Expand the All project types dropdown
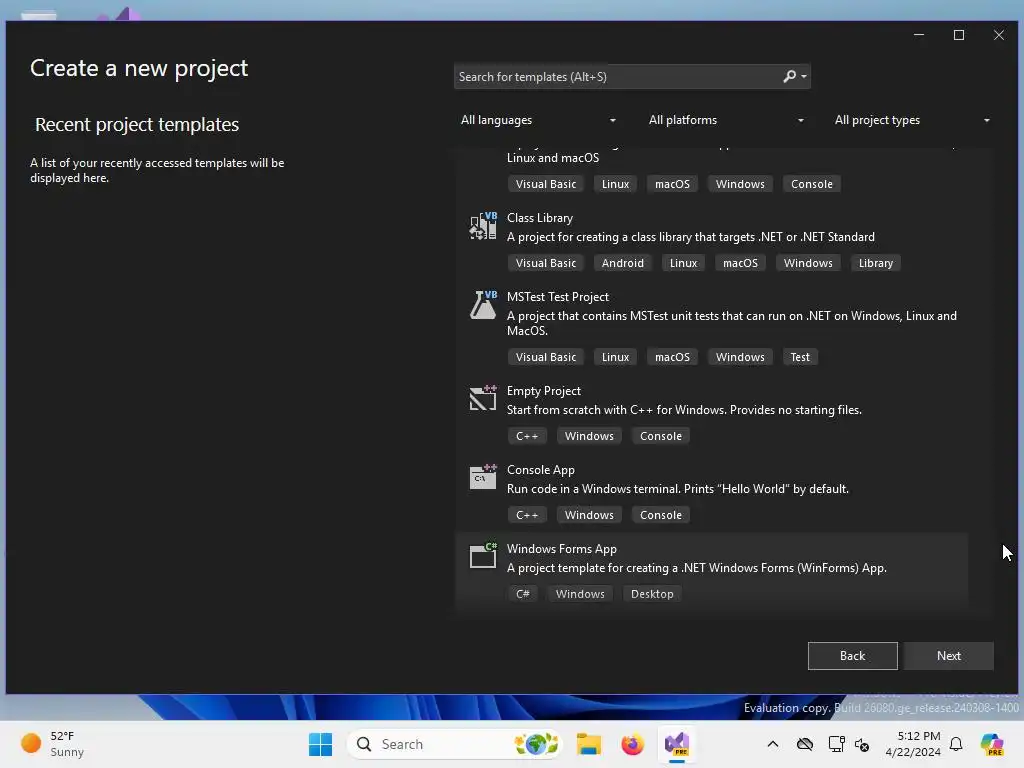This screenshot has height=768, width=1024. point(912,120)
